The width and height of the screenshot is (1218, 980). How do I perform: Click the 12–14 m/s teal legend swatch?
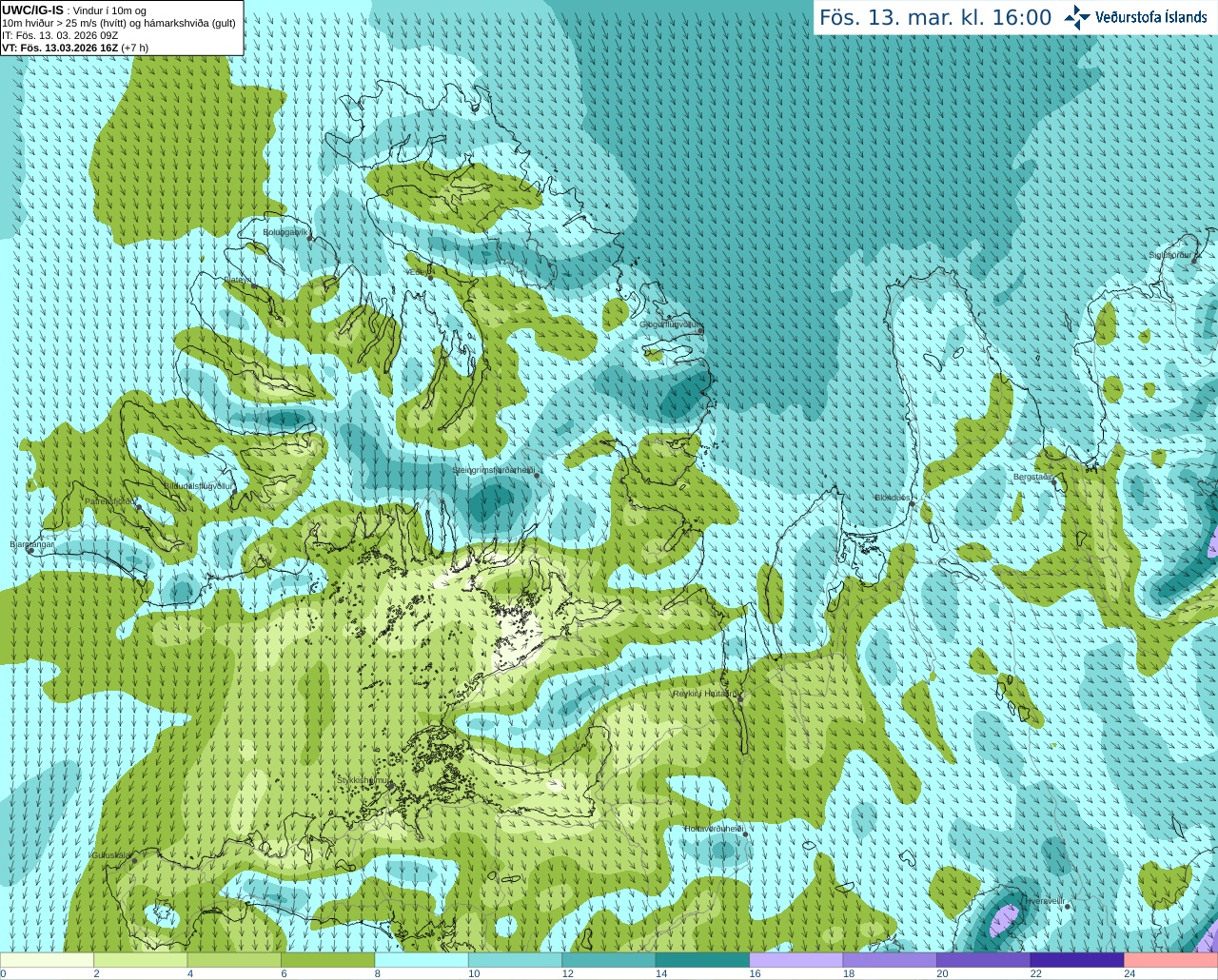(609, 960)
